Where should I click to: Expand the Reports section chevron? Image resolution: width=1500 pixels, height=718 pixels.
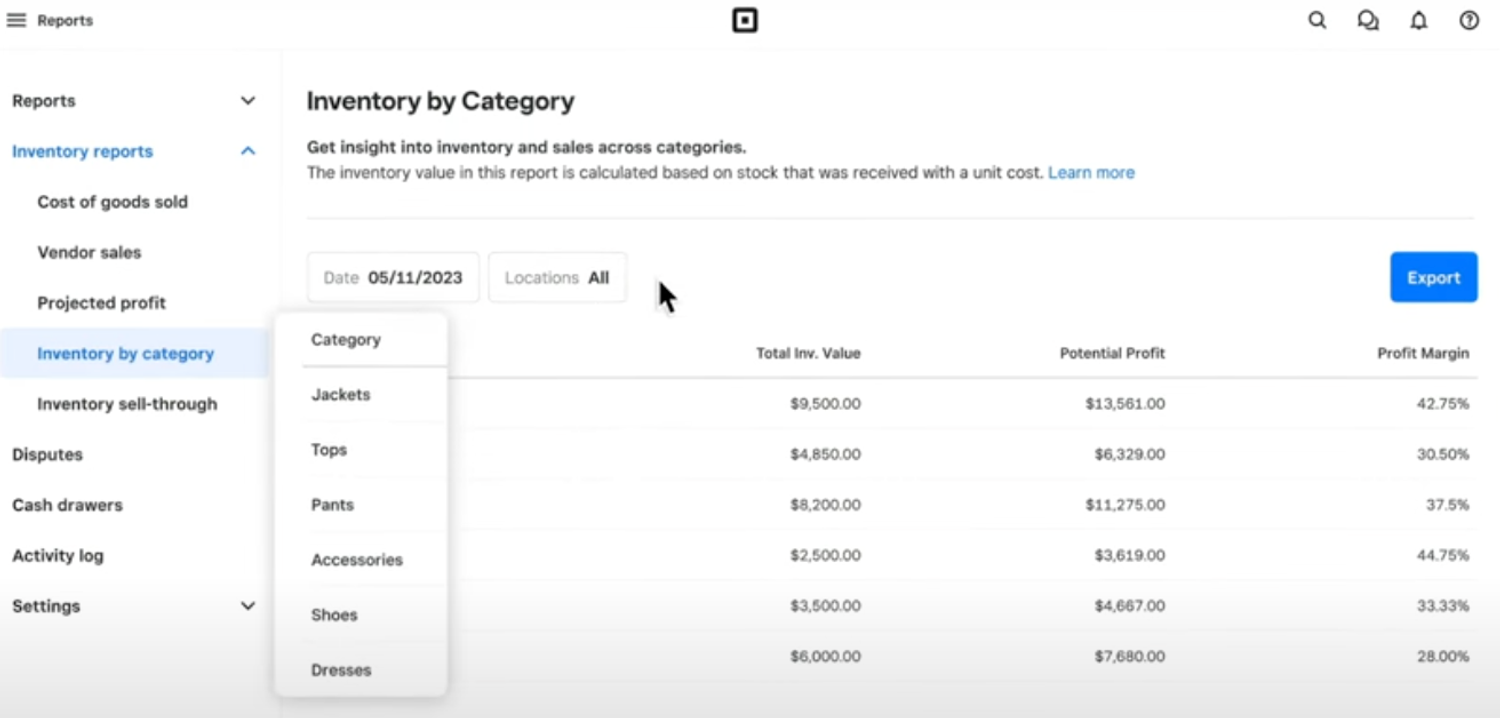click(248, 101)
